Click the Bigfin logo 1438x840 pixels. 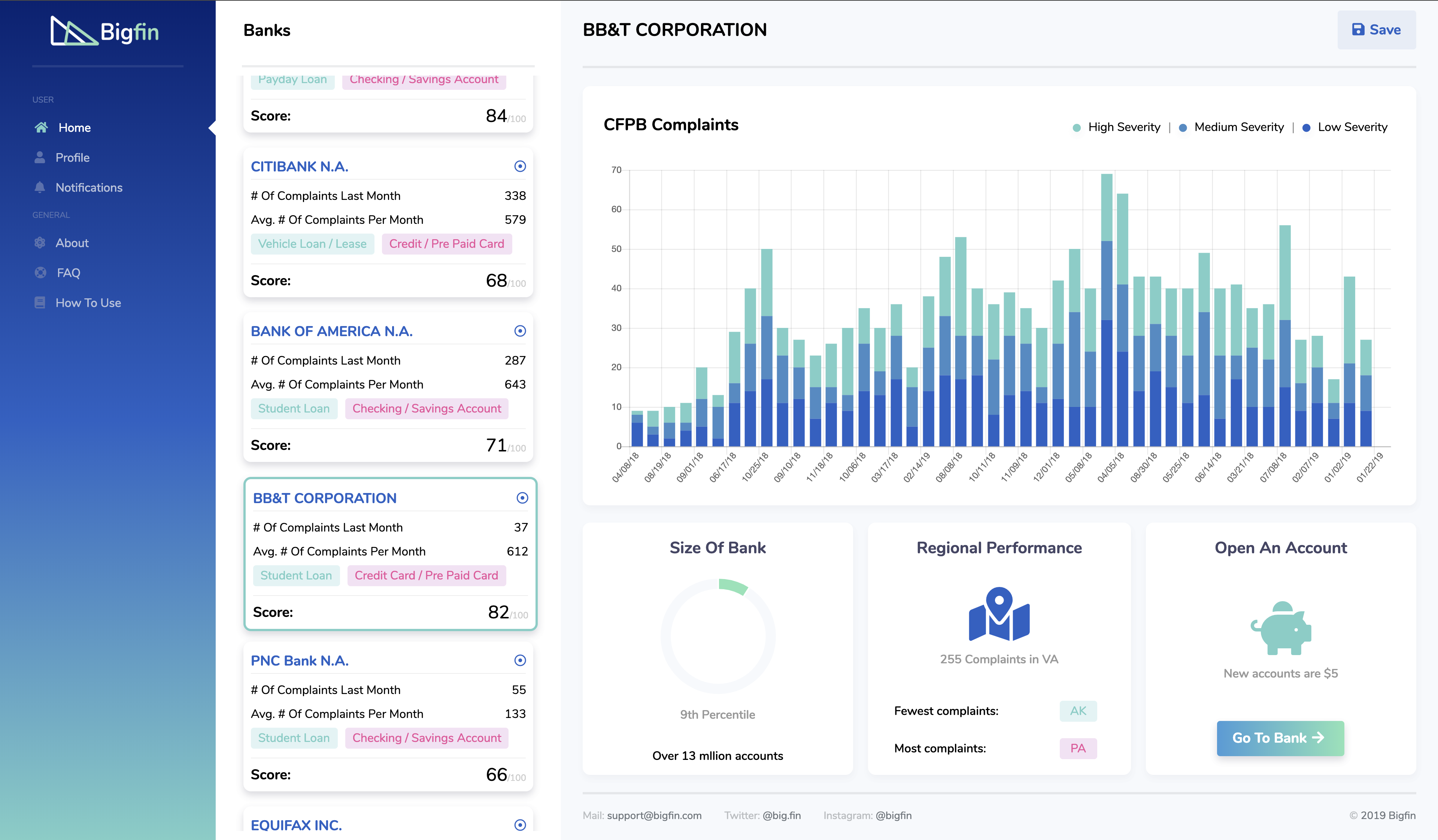pos(105,31)
